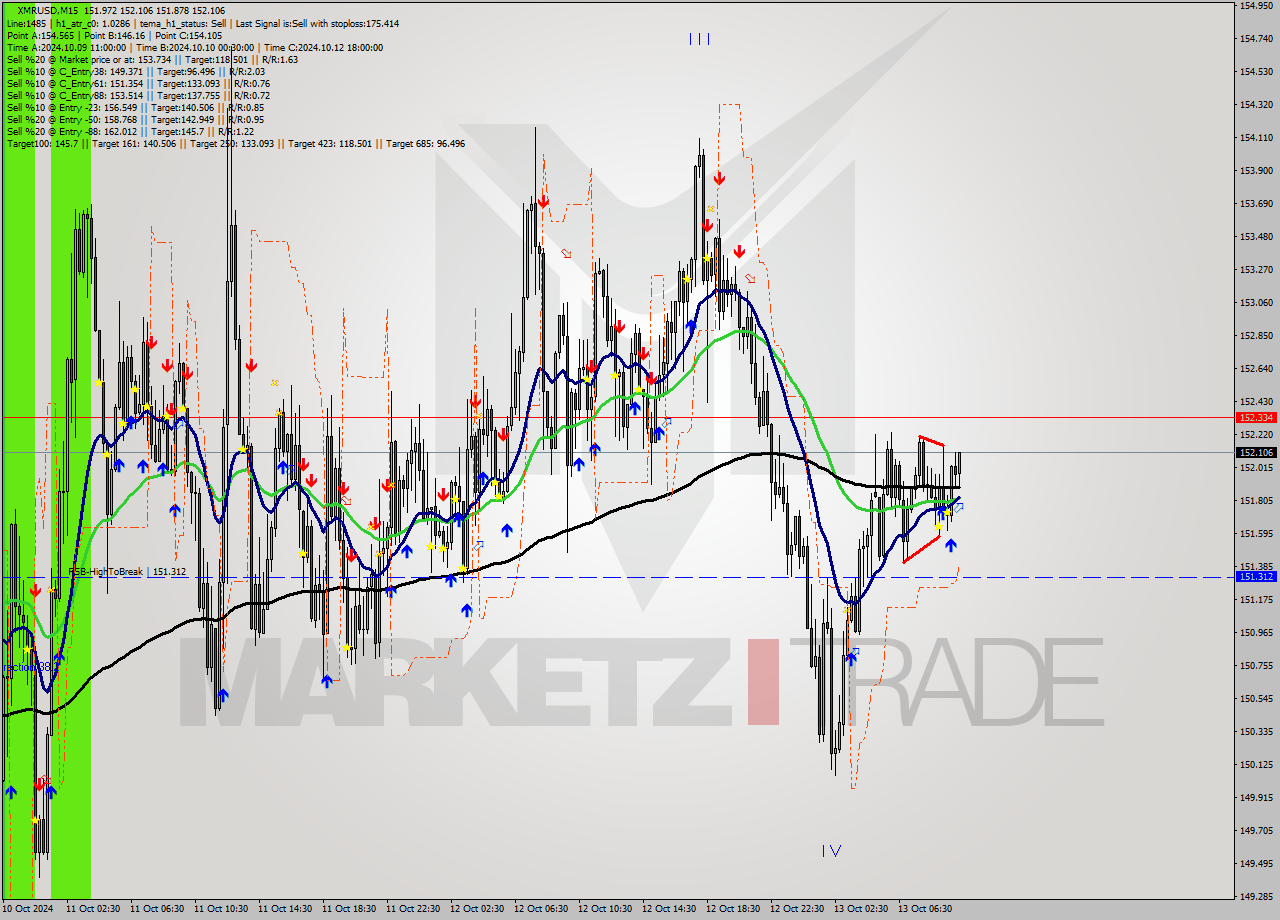Click the '13 Oct 06:30' time label
This screenshot has height=920, width=1280.
click(x=925, y=909)
